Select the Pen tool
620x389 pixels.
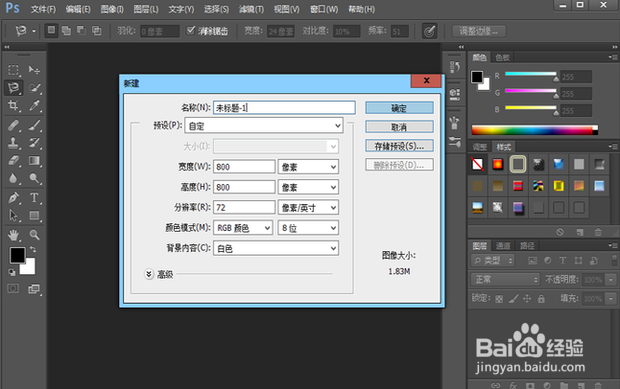[x=13, y=197]
